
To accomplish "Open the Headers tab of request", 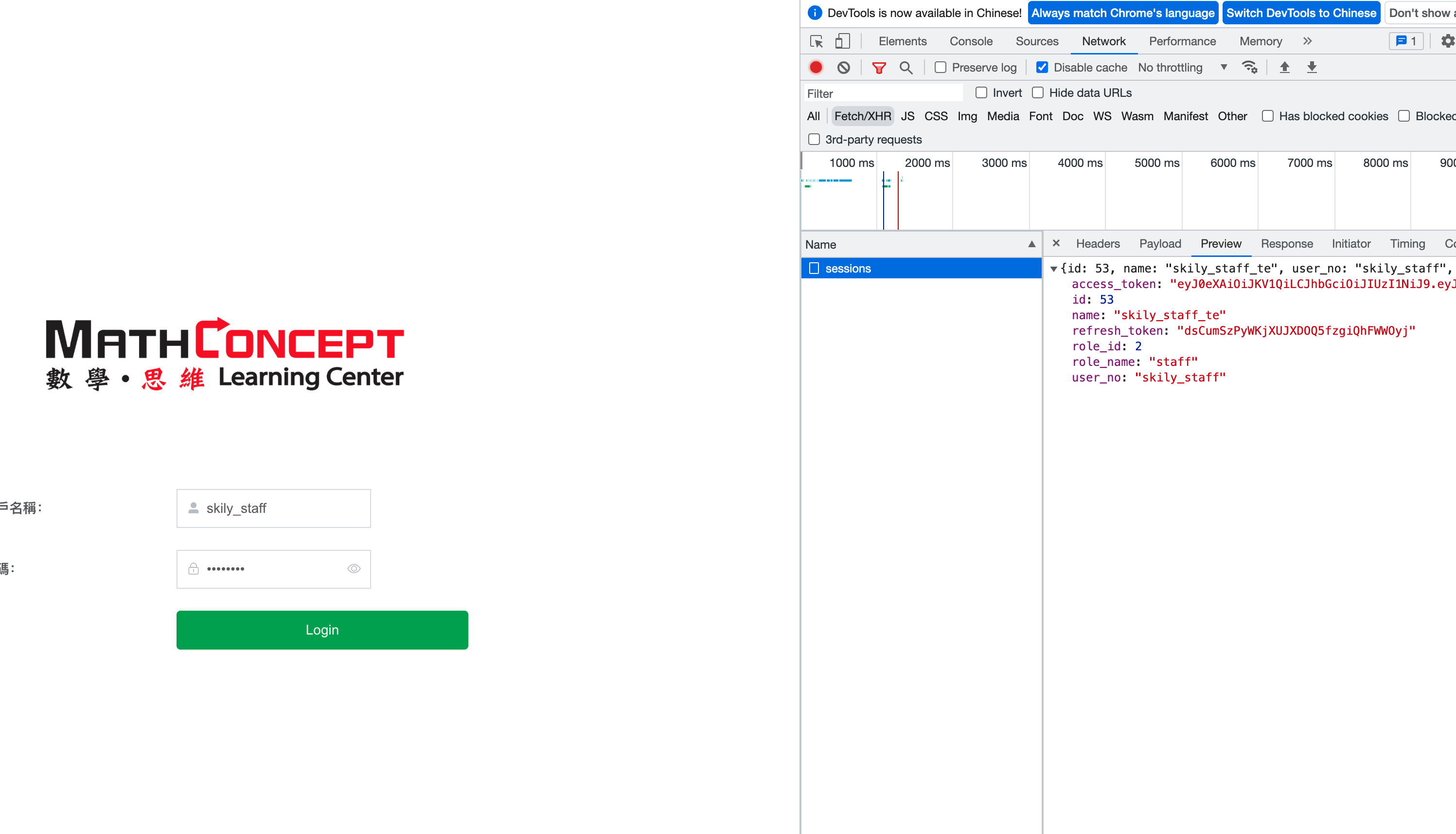I will coord(1097,244).
